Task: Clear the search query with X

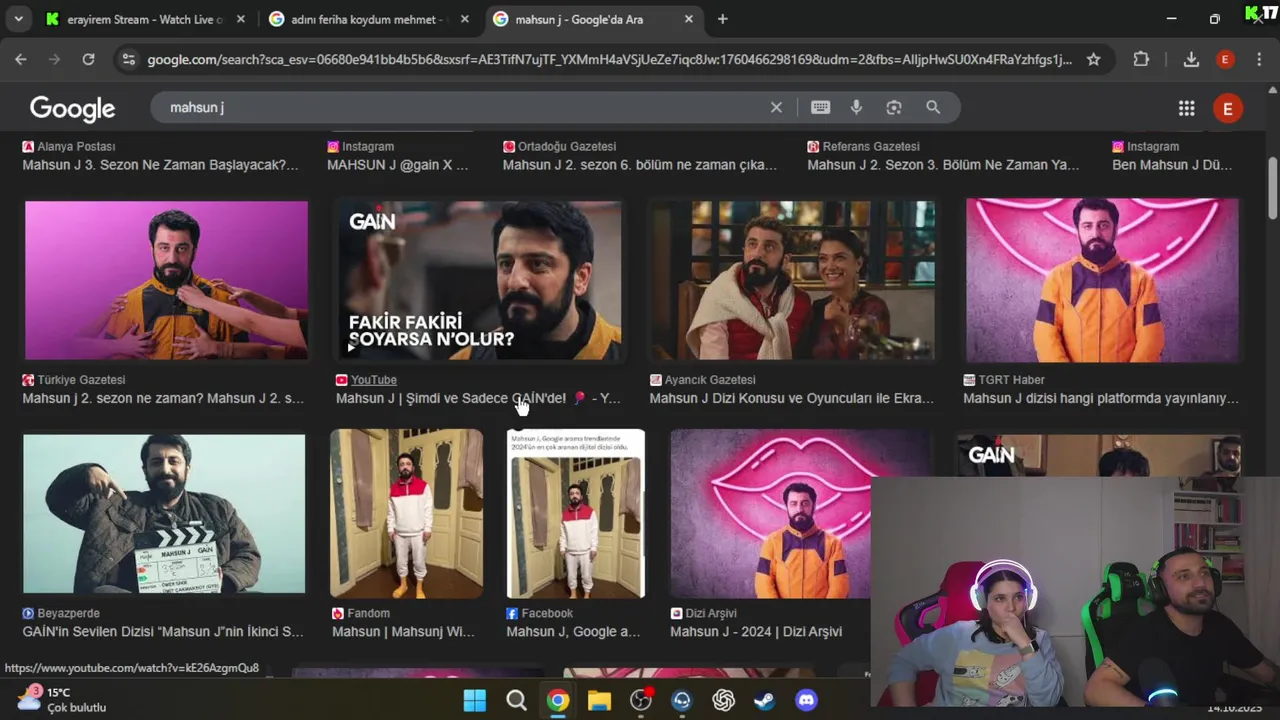Action: click(x=776, y=107)
